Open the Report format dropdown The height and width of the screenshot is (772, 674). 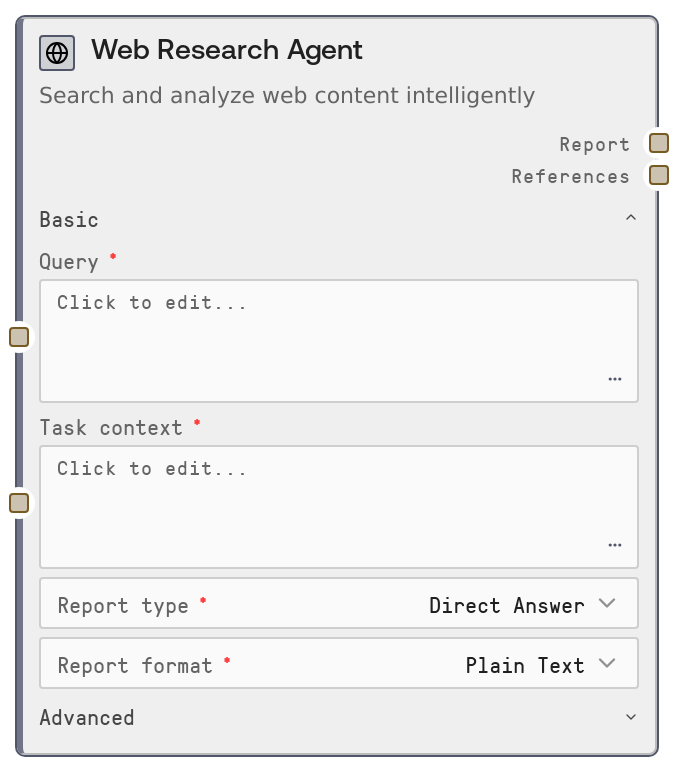pyautogui.click(x=607, y=664)
